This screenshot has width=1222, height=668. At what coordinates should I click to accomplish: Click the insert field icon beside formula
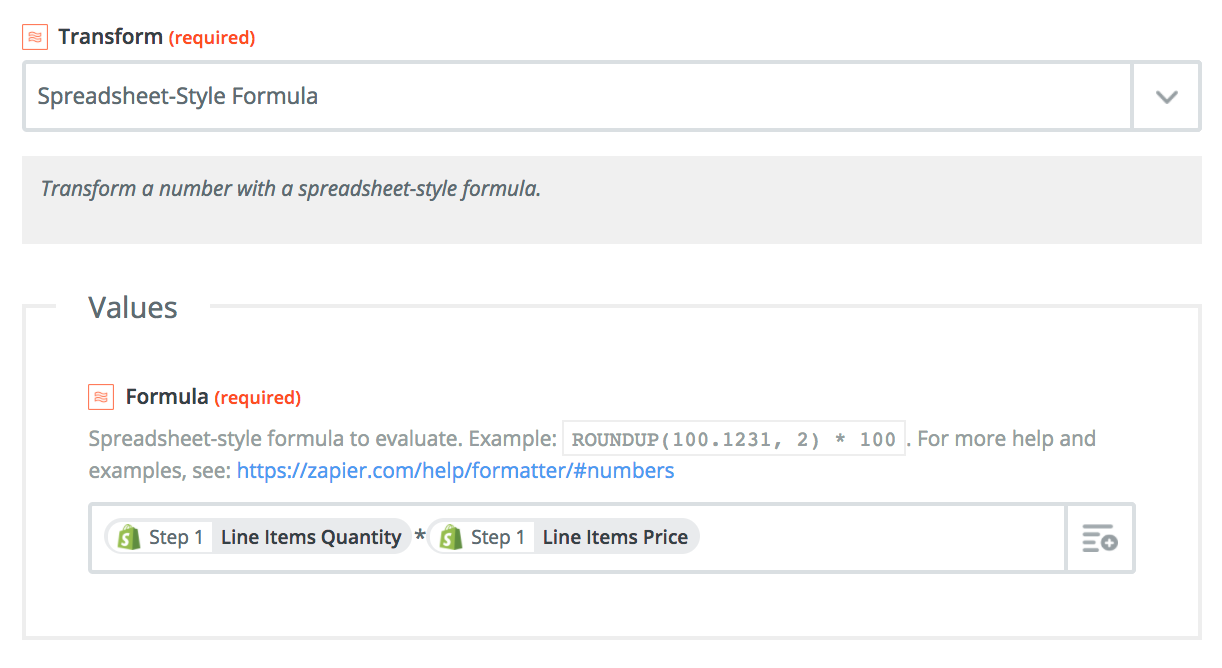click(x=1100, y=538)
